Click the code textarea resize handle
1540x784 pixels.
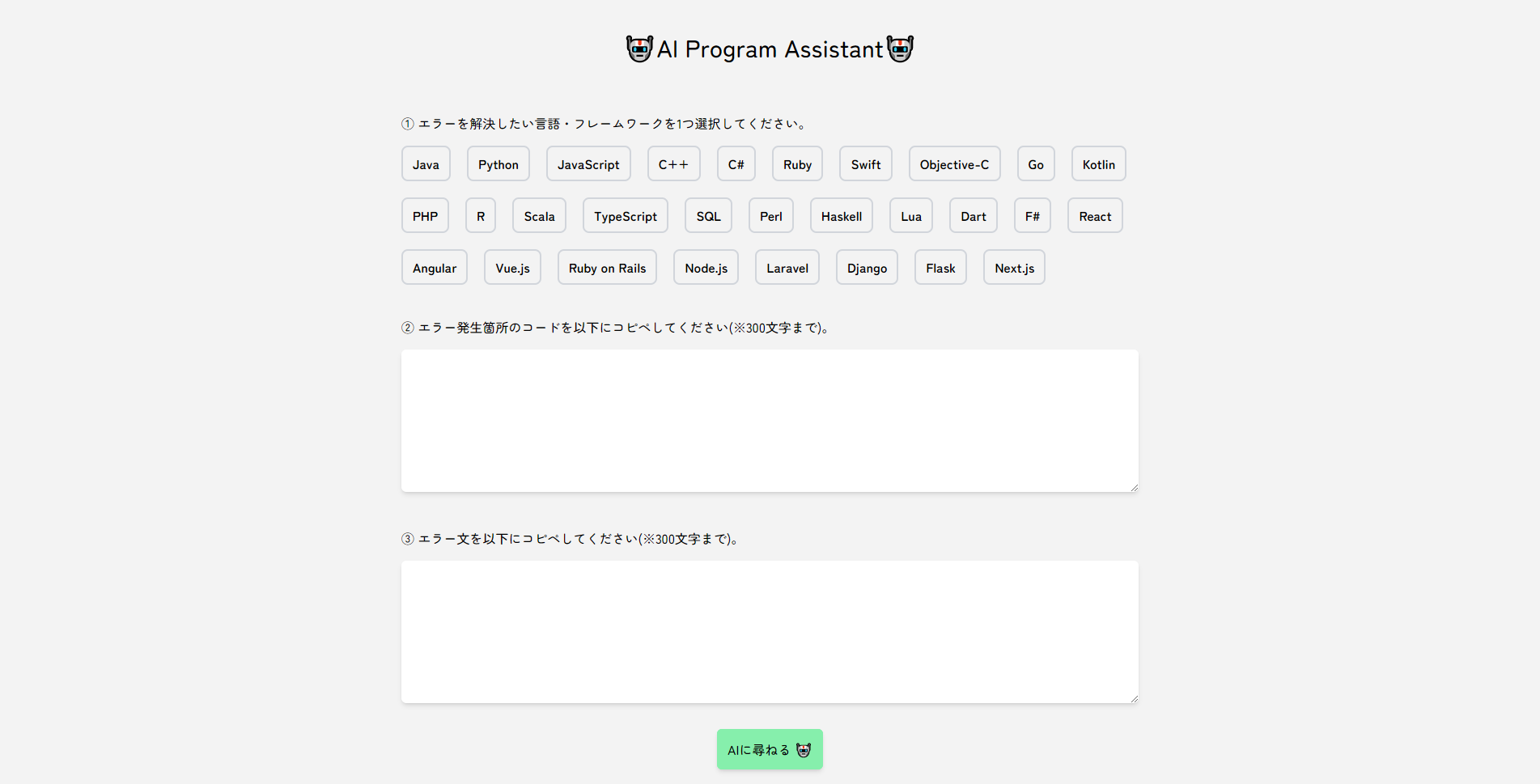pyautogui.click(x=1134, y=487)
